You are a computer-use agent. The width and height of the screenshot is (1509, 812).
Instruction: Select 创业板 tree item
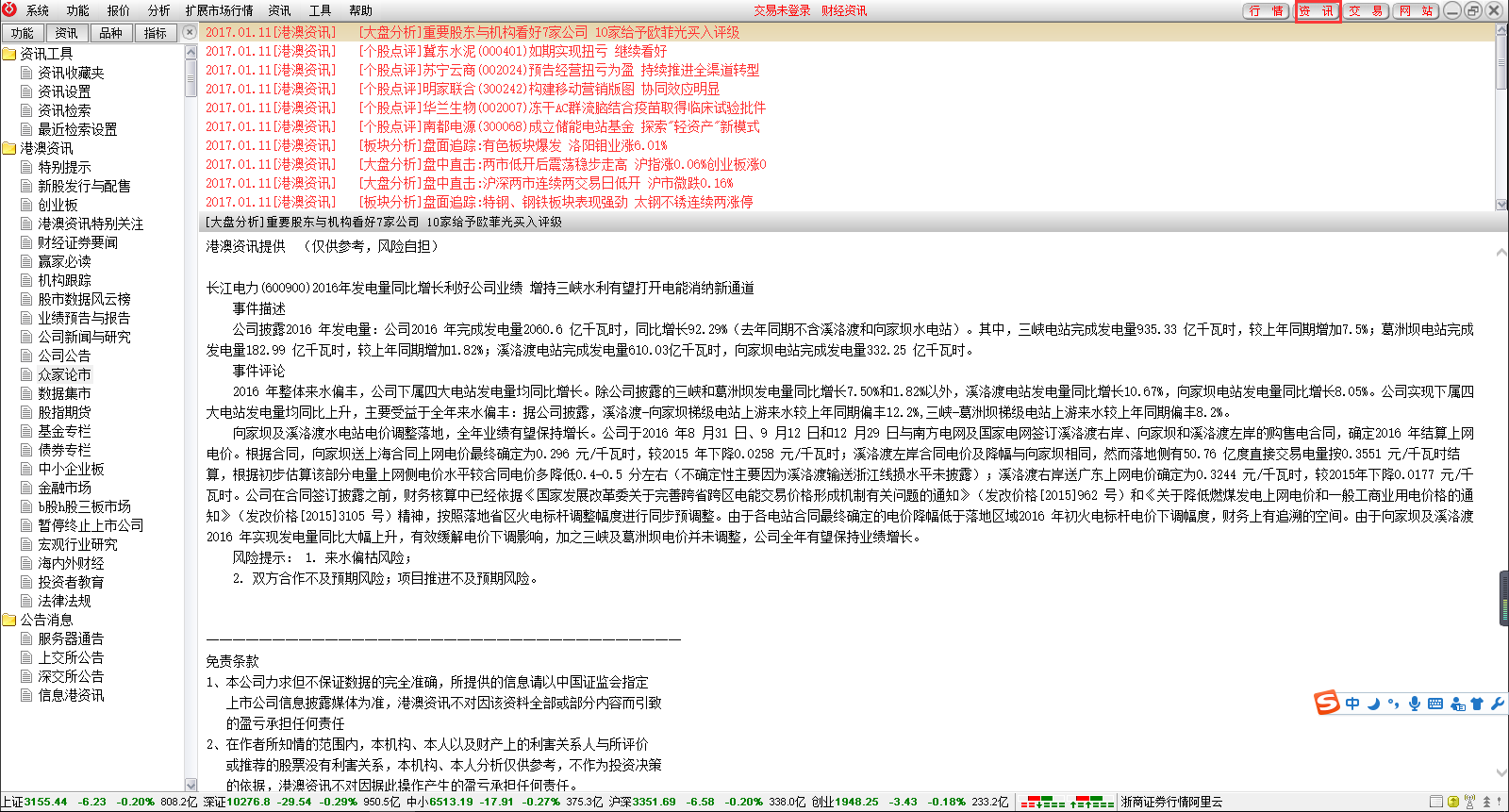point(58,205)
